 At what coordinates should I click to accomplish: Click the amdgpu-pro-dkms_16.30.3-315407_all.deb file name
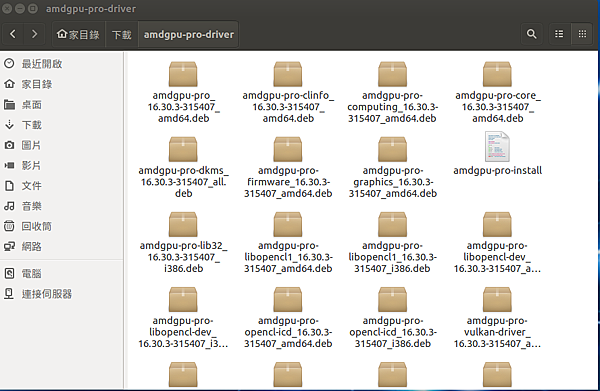pos(183,182)
